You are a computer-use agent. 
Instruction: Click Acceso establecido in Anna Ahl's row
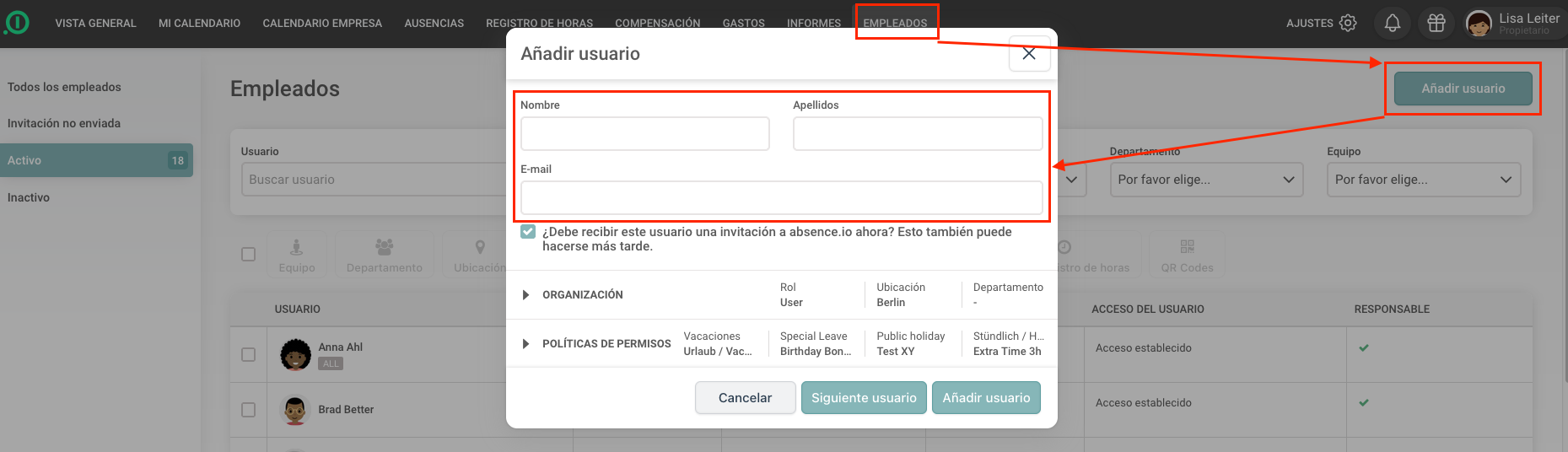[1143, 348]
